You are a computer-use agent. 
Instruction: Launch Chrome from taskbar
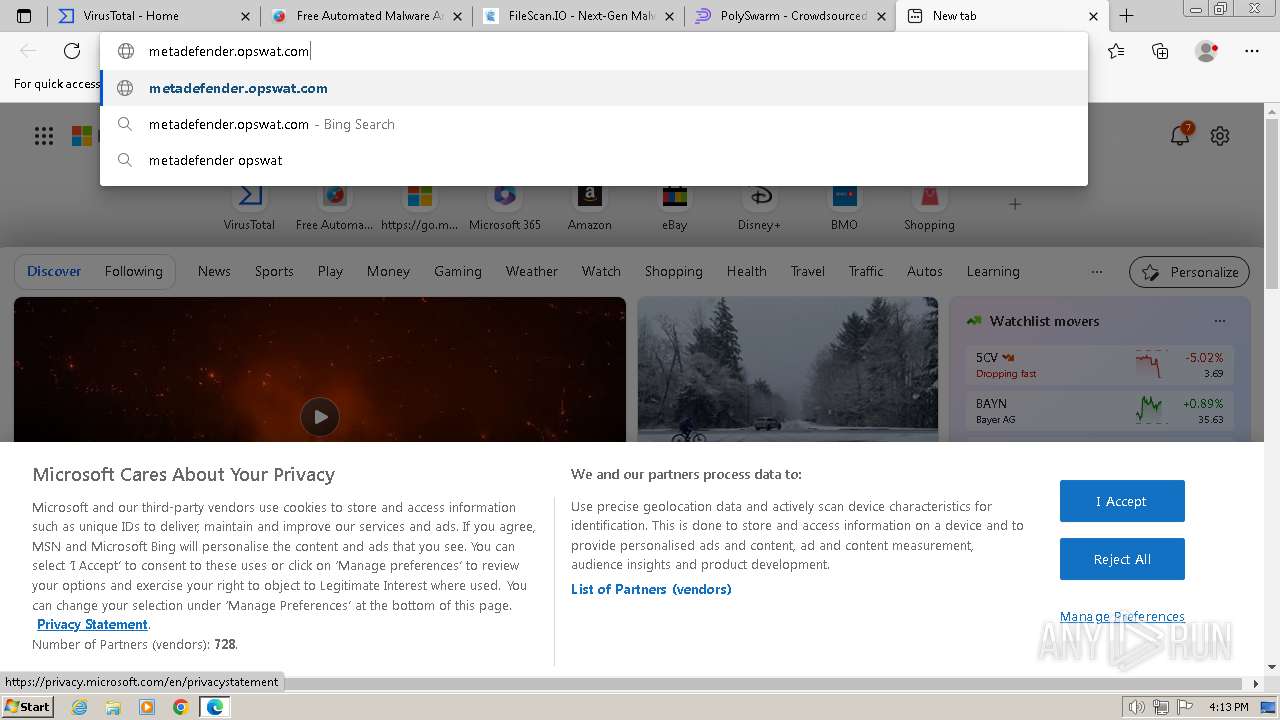[x=181, y=707]
